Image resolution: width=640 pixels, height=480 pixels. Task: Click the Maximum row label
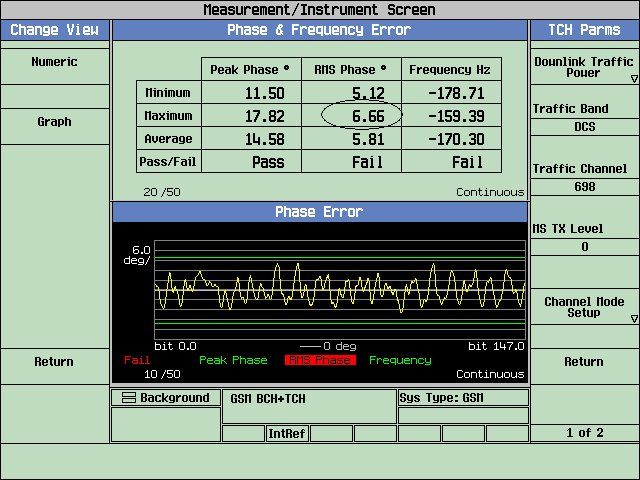[x=168, y=116]
